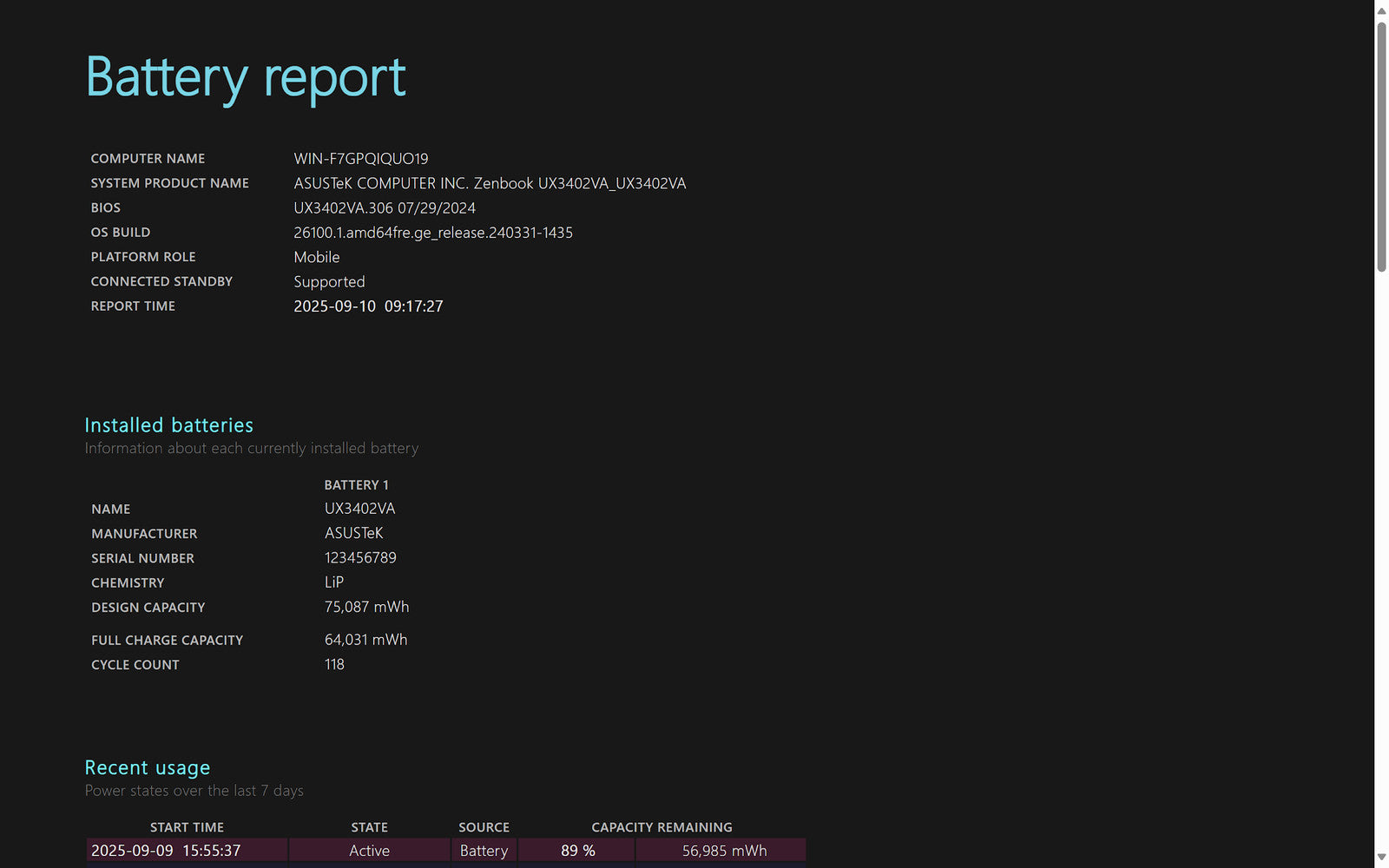
Task: Click the FULL CHARGE CAPACITY label
Action: 167,641
